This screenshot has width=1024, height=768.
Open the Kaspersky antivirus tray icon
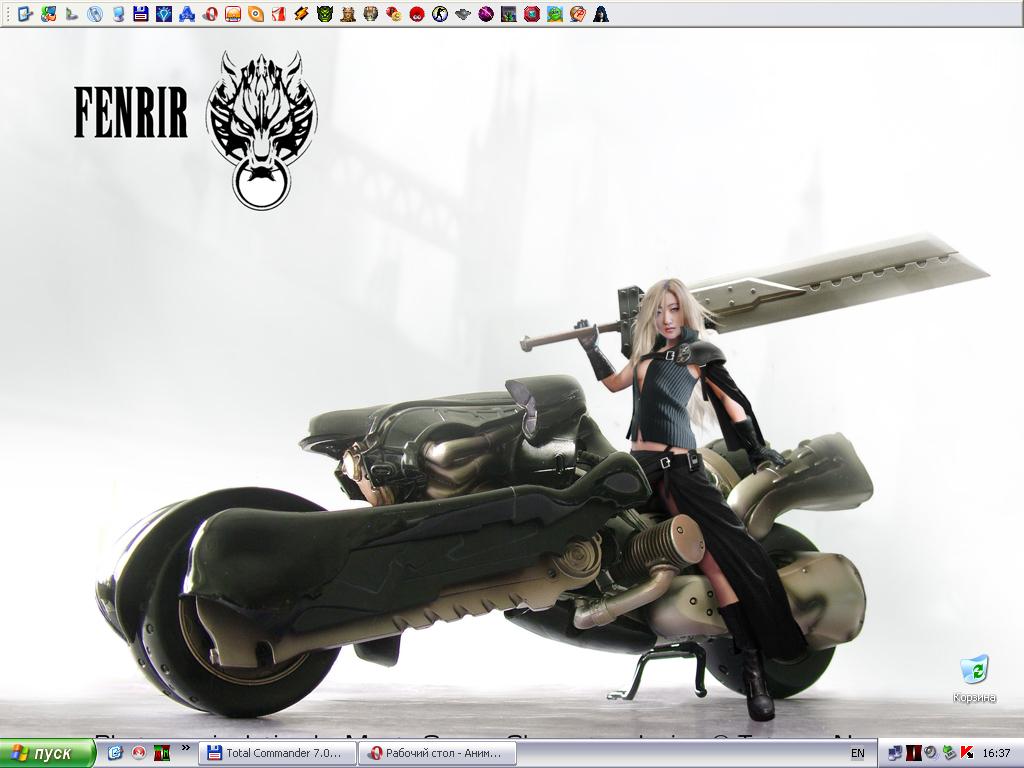click(967, 754)
